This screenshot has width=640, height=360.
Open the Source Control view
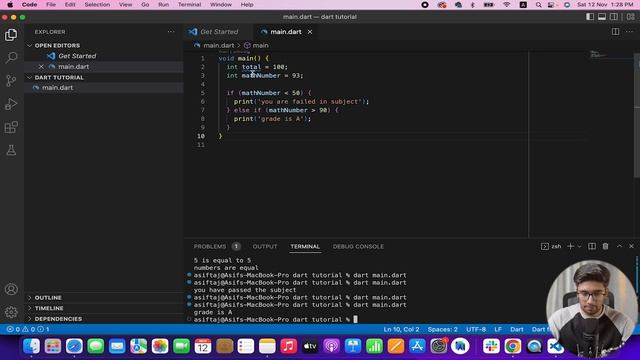pyautogui.click(x=11, y=80)
